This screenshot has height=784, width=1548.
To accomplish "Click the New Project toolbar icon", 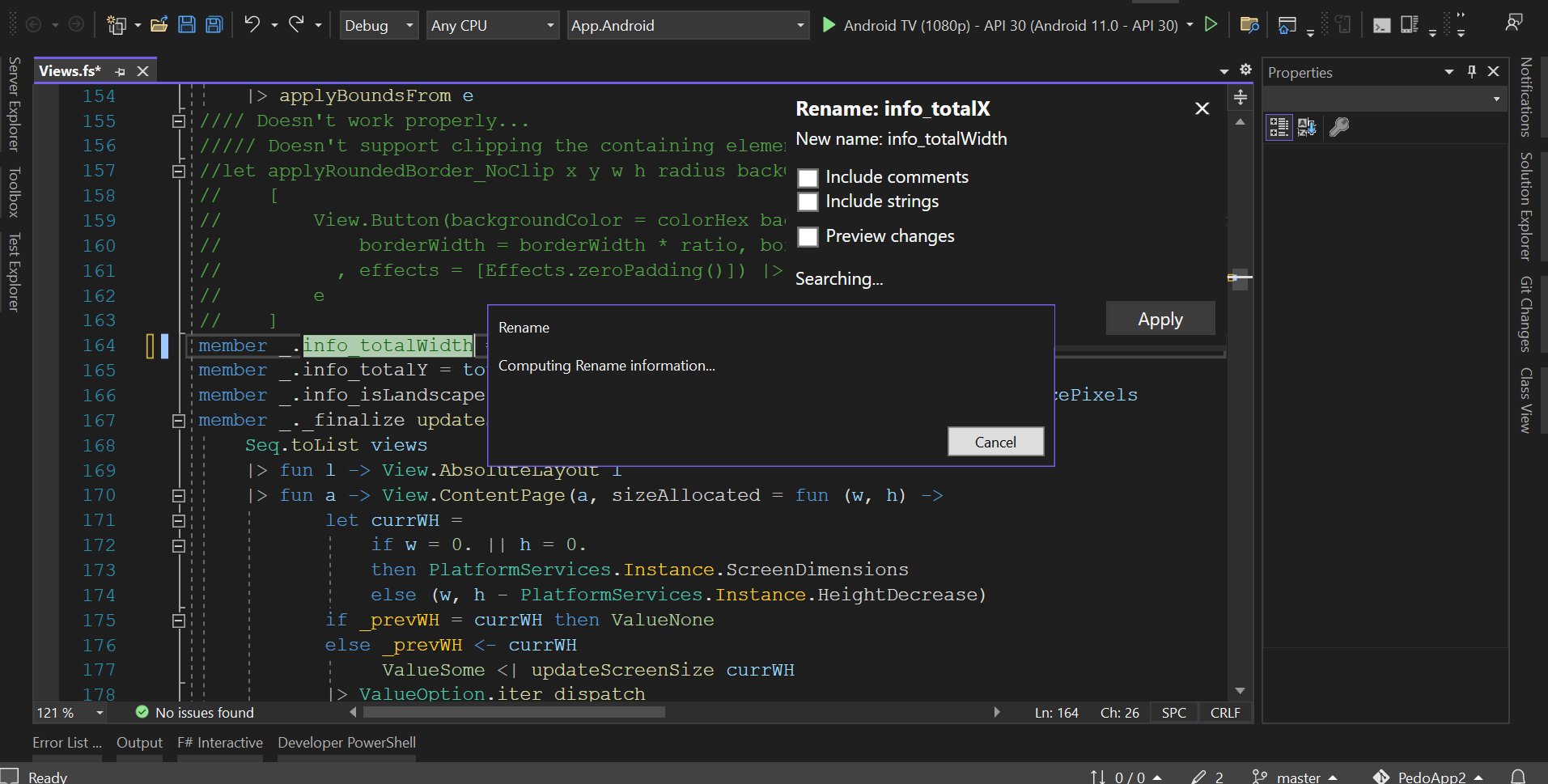I will 117,25.
